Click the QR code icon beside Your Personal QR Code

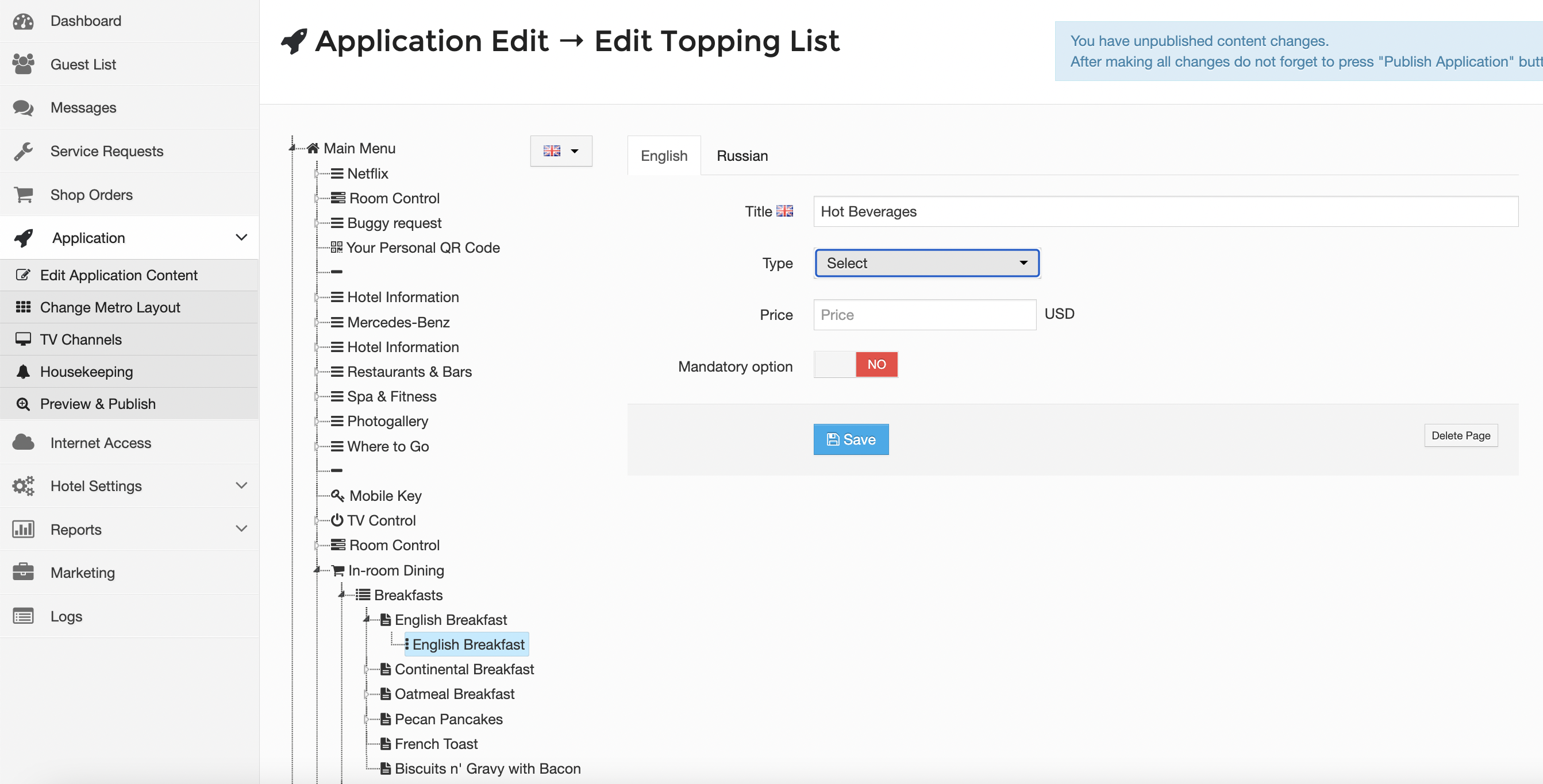click(x=337, y=247)
